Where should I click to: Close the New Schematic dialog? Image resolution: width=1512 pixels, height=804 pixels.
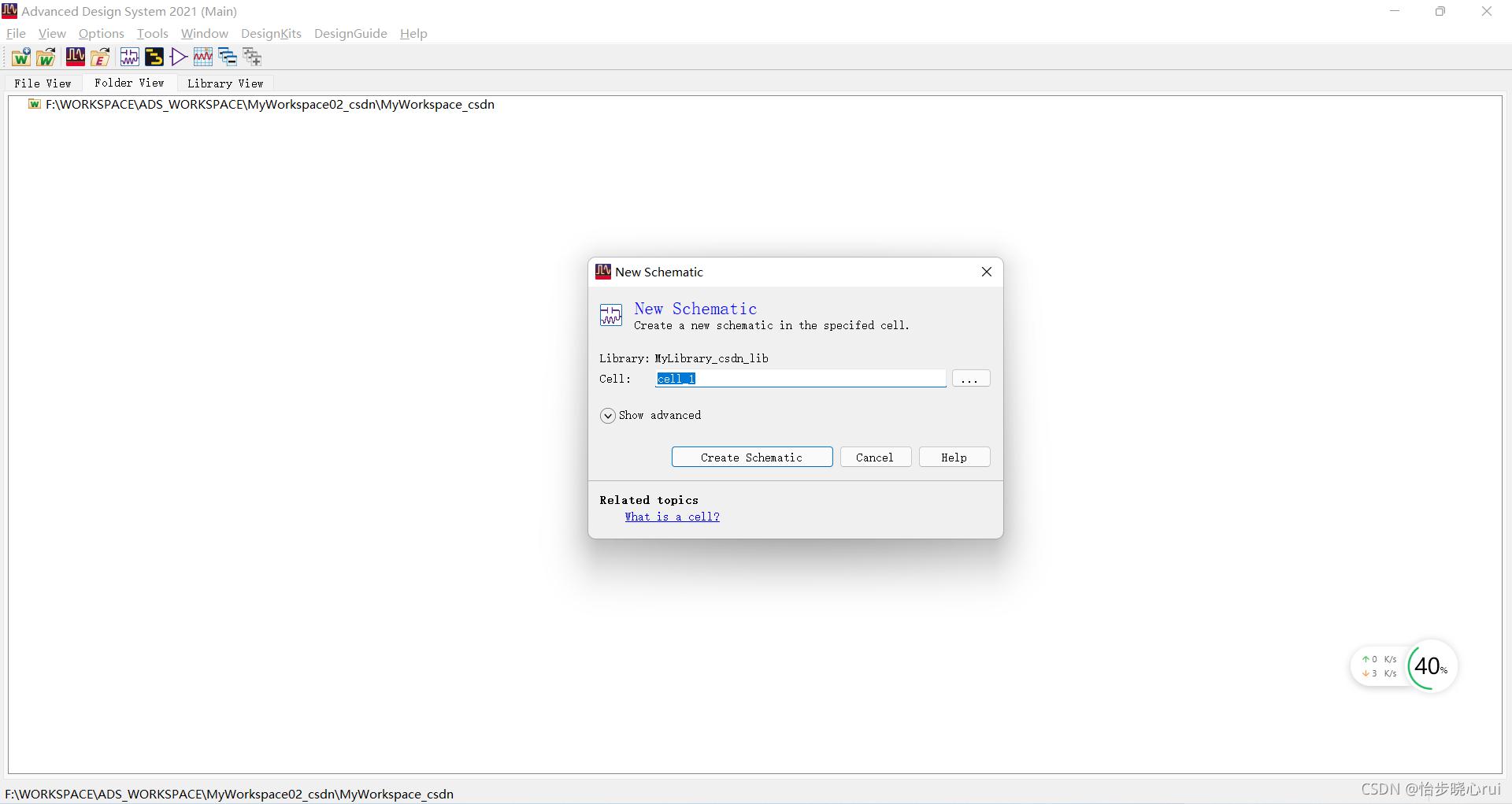pyautogui.click(x=986, y=272)
